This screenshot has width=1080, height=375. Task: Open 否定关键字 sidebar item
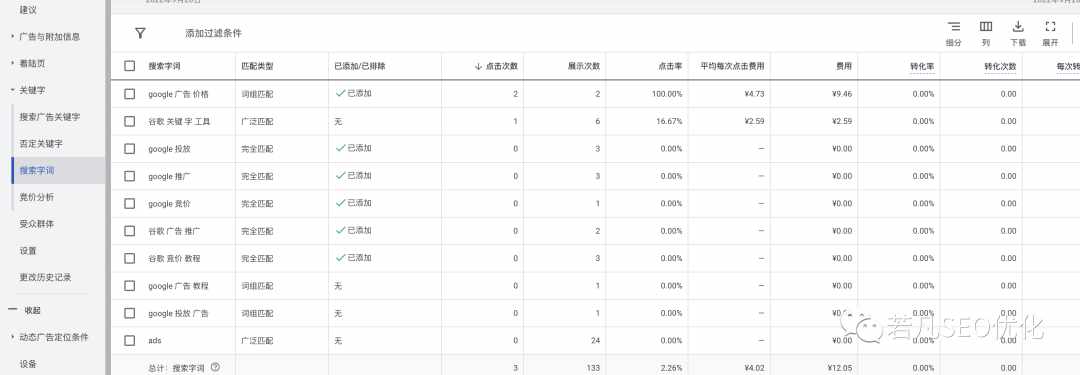point(41,144)
